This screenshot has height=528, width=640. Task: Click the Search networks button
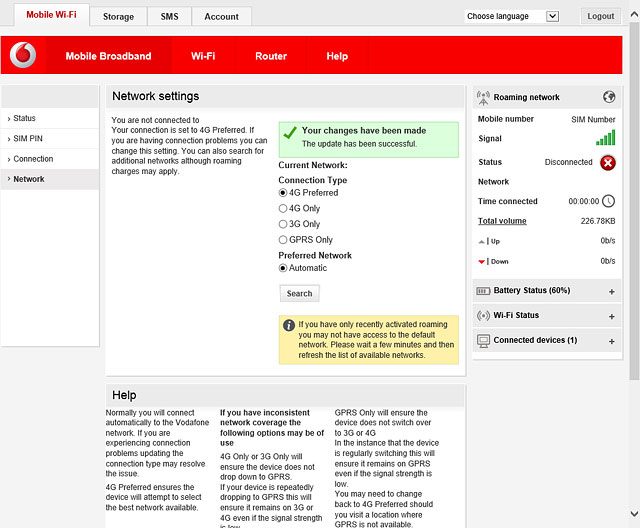click(299, 293)
